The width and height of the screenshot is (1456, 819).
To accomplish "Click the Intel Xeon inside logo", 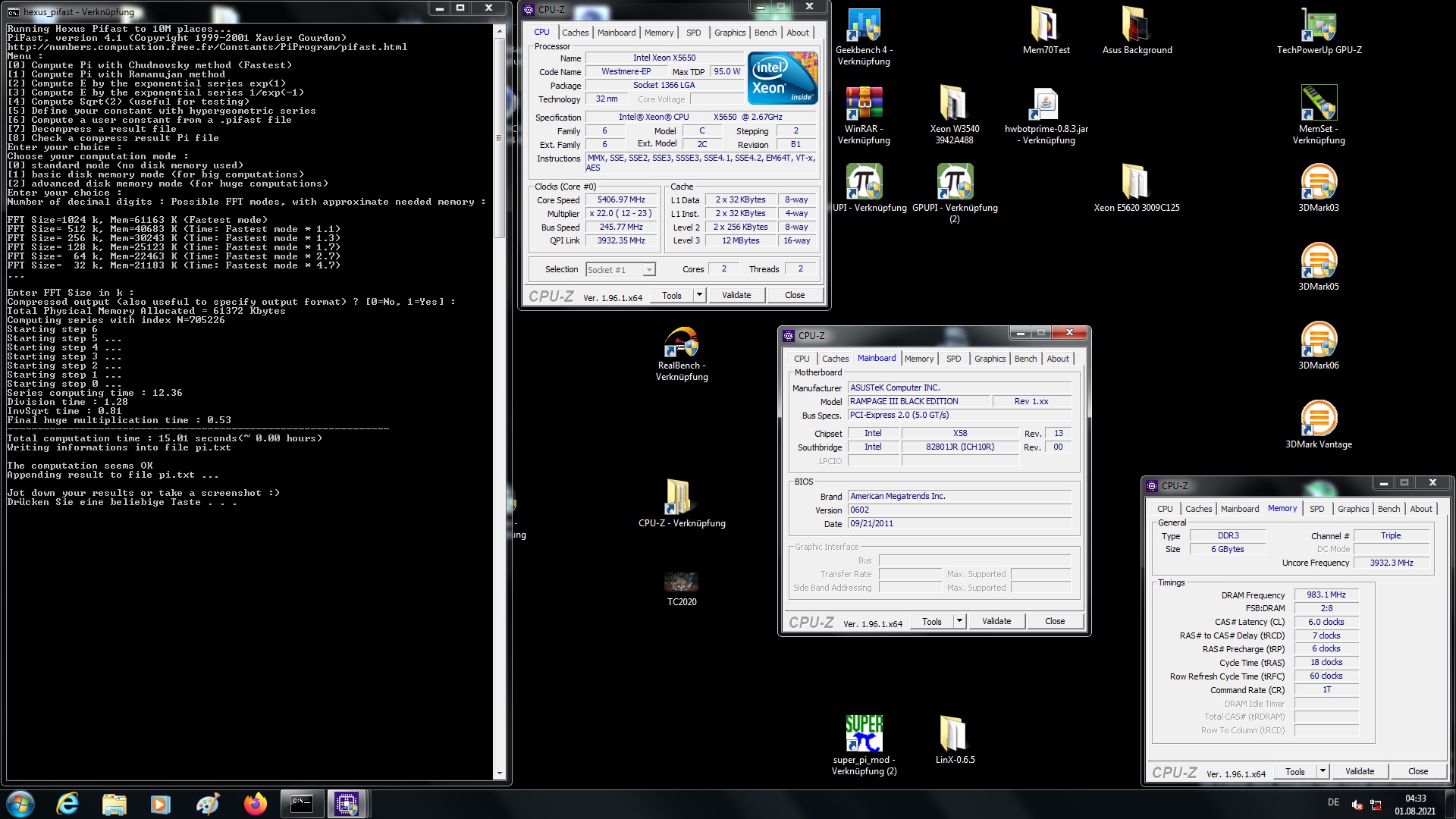I will tap(783, 78).
